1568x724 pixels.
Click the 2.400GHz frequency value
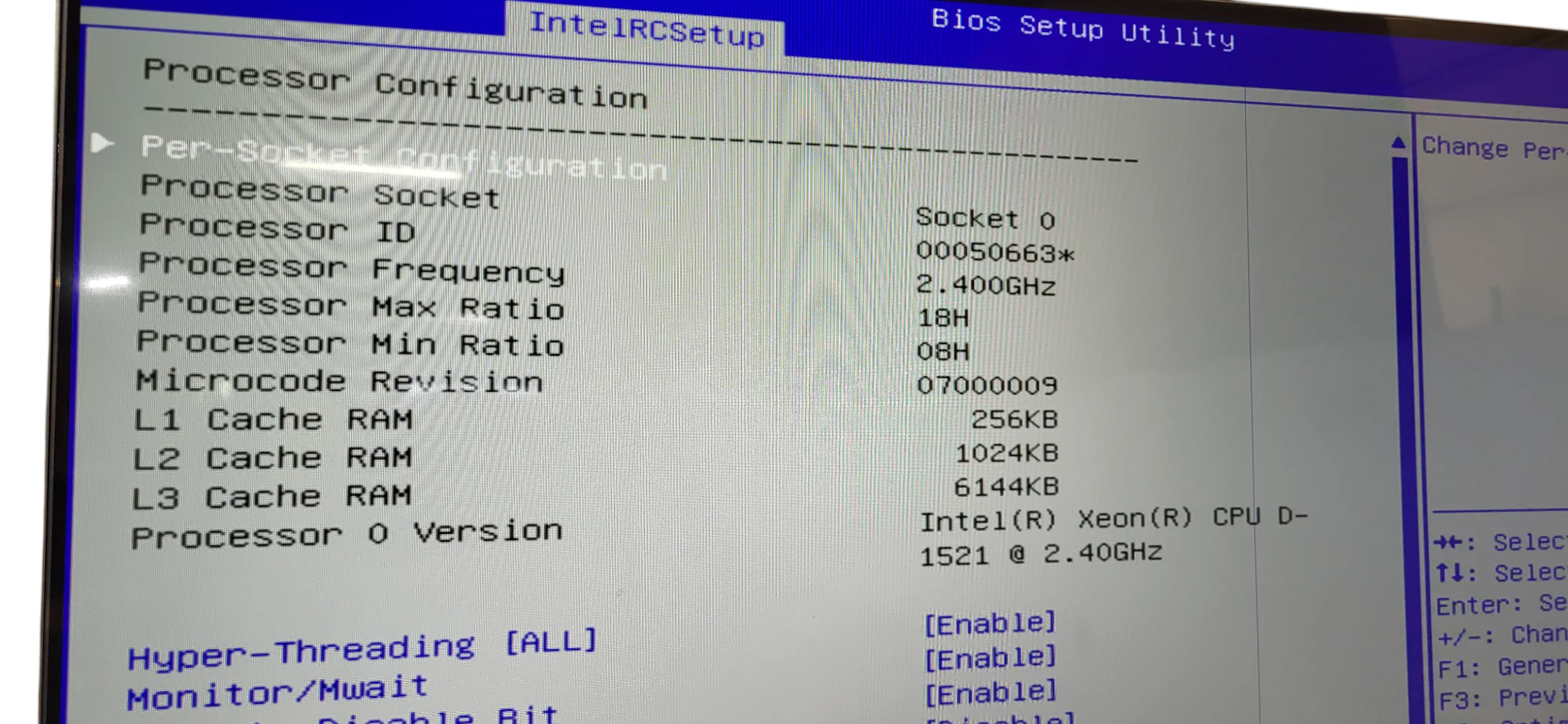point(986,285)
